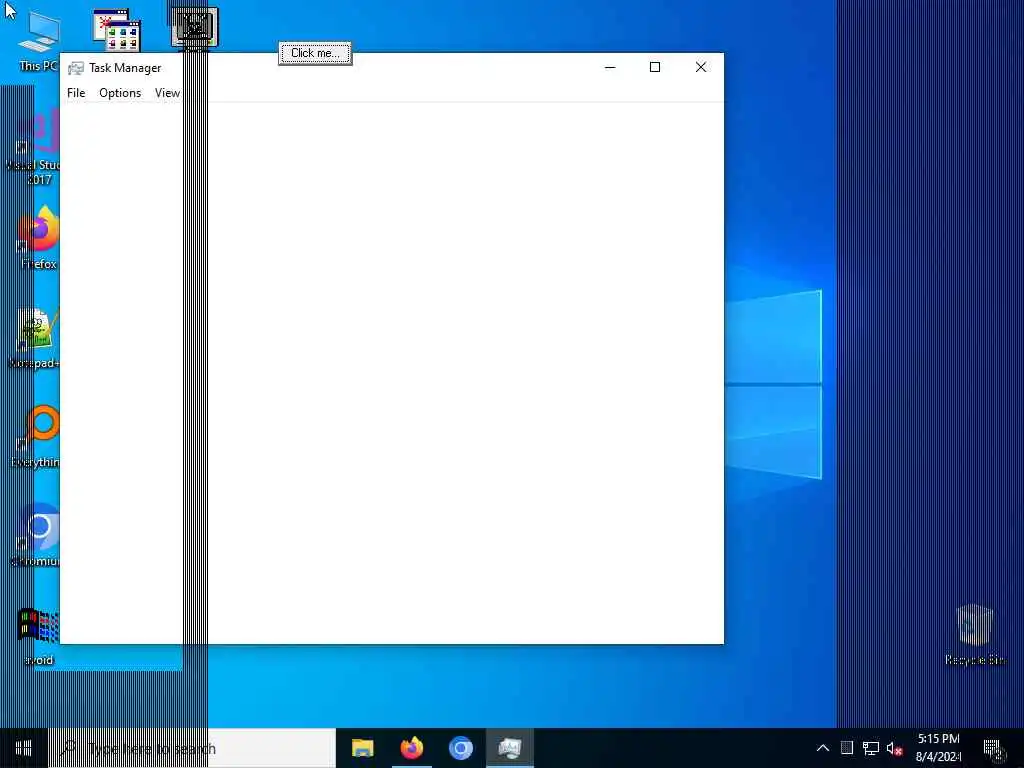This screenshot has height=768, width=1024.
Task: Close the Task Manager window
Action: pyautogui.click(x=701, y=67)
